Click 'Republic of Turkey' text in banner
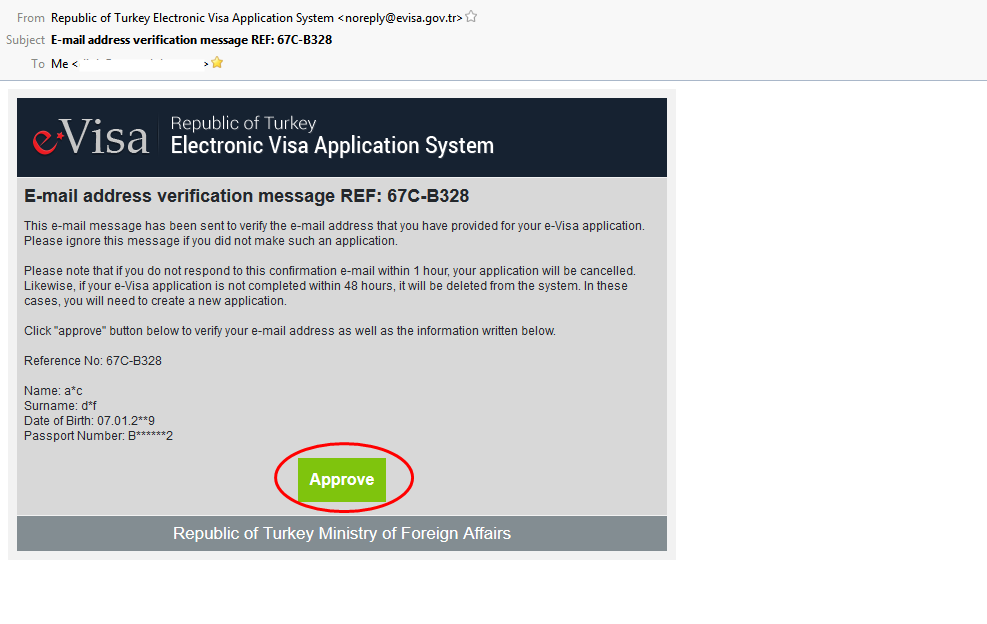Screen dimensions: 987x624 (x=244, y=123)
